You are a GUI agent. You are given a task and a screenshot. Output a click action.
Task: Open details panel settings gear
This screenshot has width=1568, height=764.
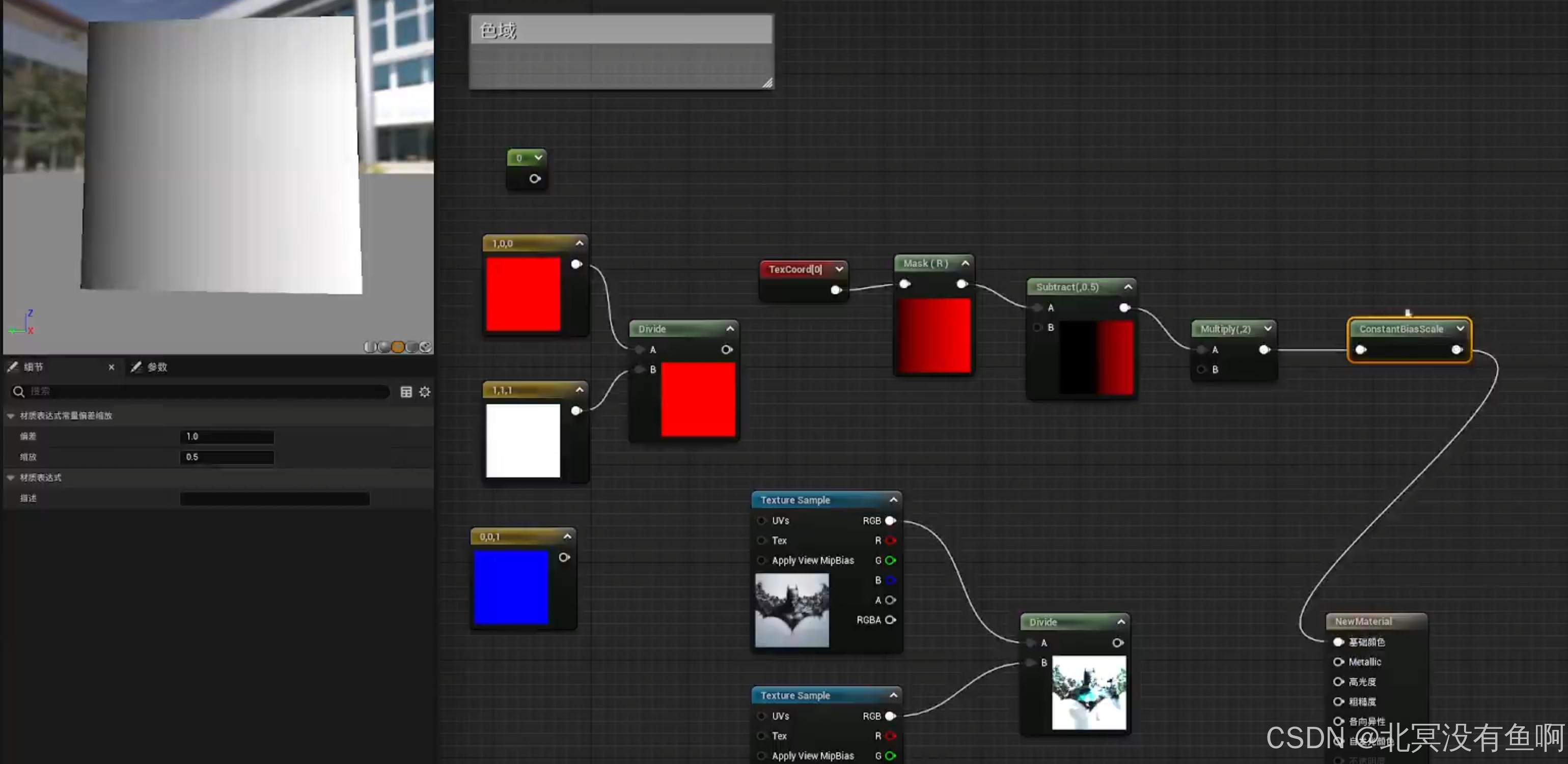pos(425,392)
